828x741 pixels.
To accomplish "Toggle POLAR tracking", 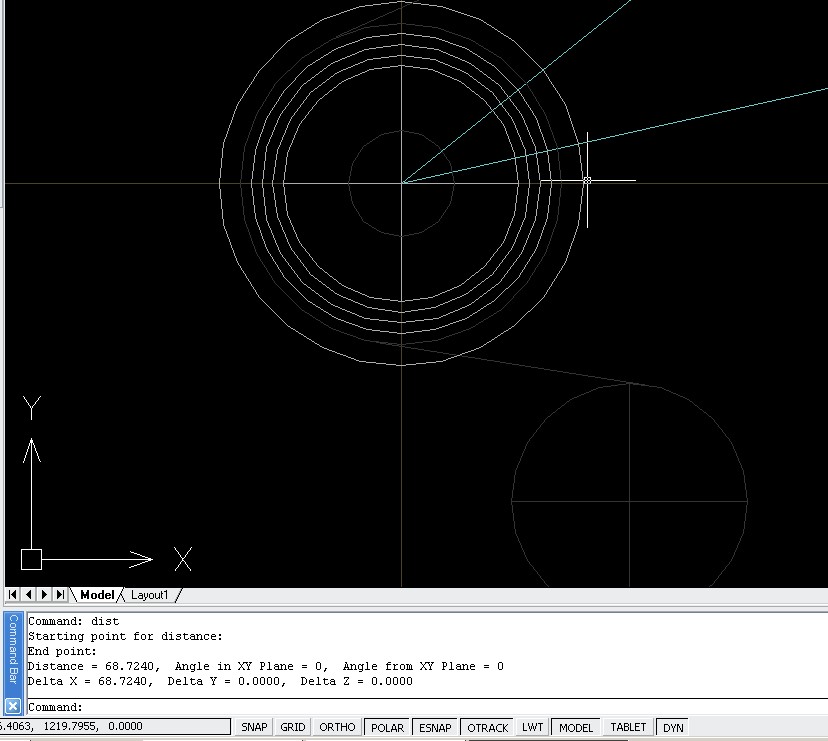I will [387, 727].
